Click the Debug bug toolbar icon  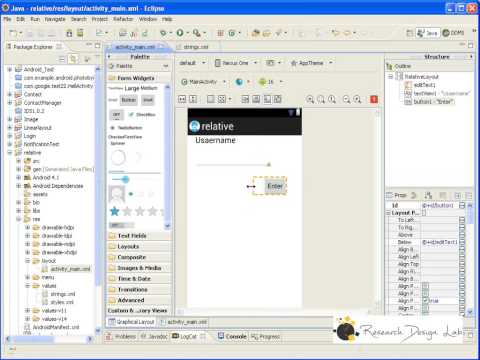(163, 33)
